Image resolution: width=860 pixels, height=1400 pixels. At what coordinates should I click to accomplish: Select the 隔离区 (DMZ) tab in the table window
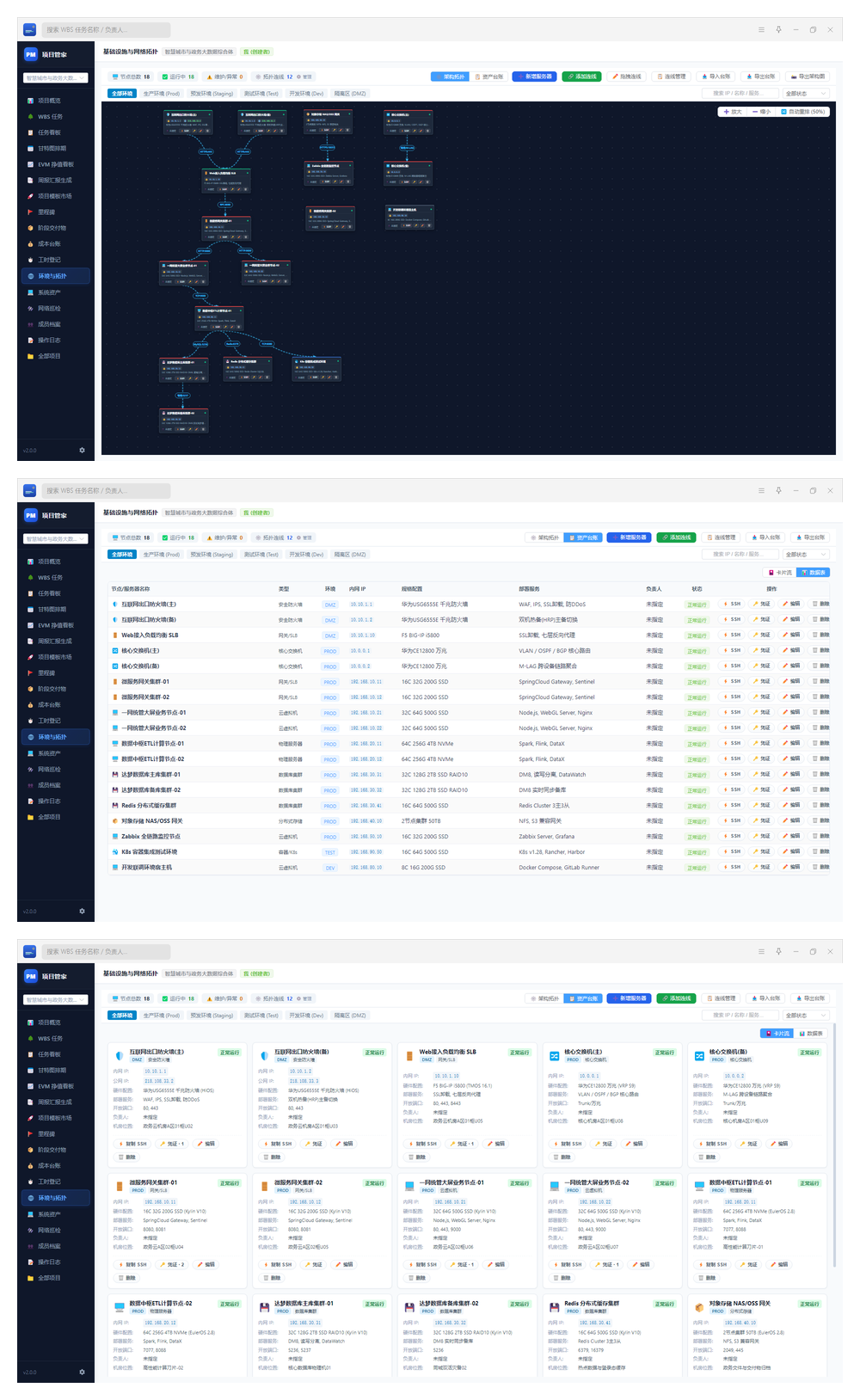pos(350,555)
